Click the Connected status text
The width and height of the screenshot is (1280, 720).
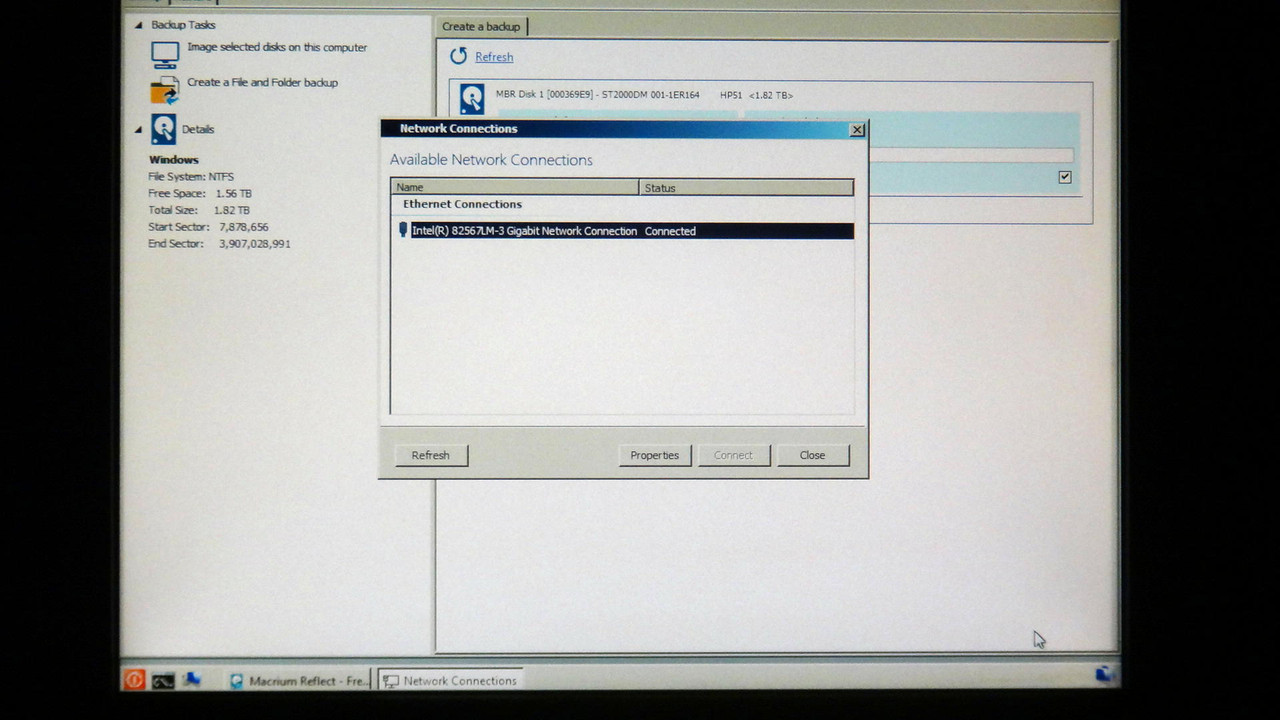click(670, 231)
